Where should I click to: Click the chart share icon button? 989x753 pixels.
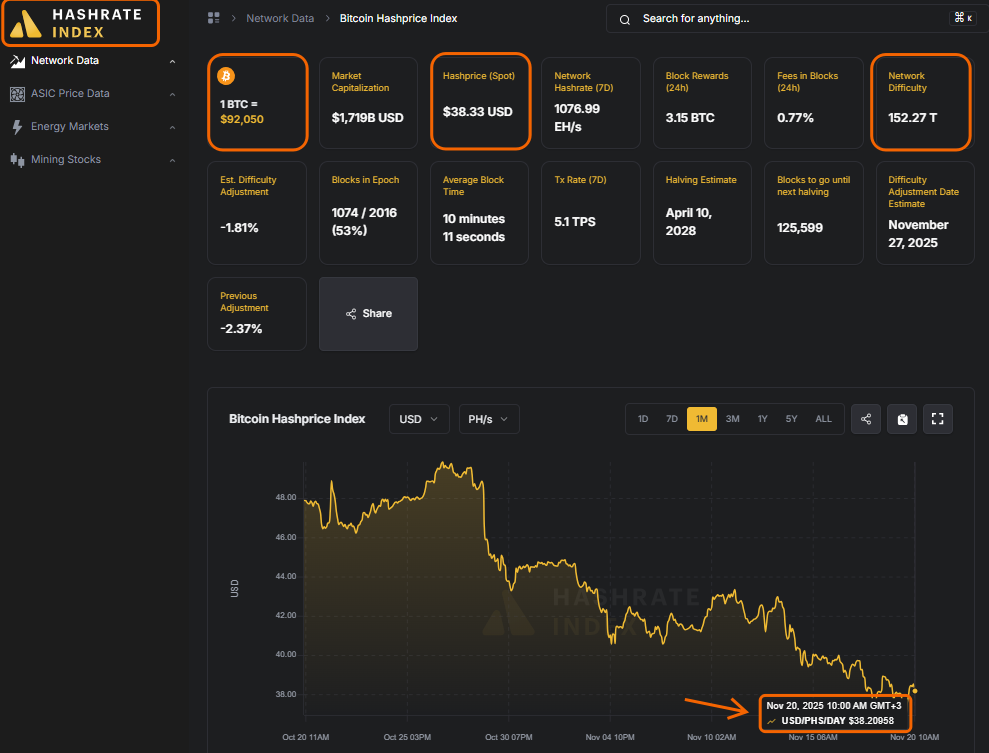pos(865,419)
